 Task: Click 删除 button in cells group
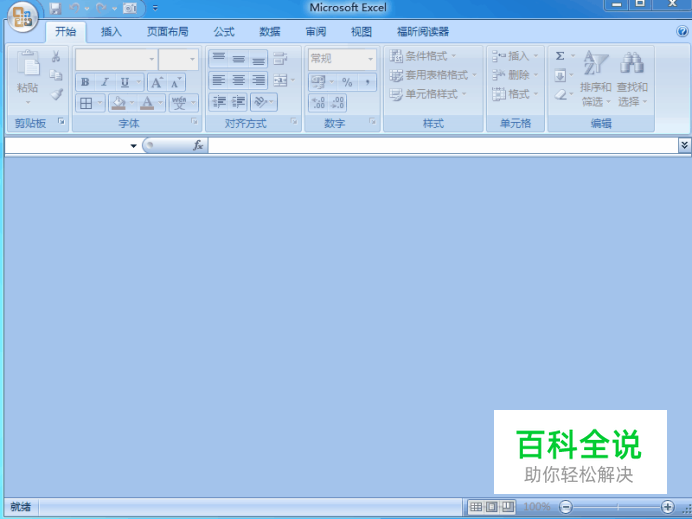(515, 75)
